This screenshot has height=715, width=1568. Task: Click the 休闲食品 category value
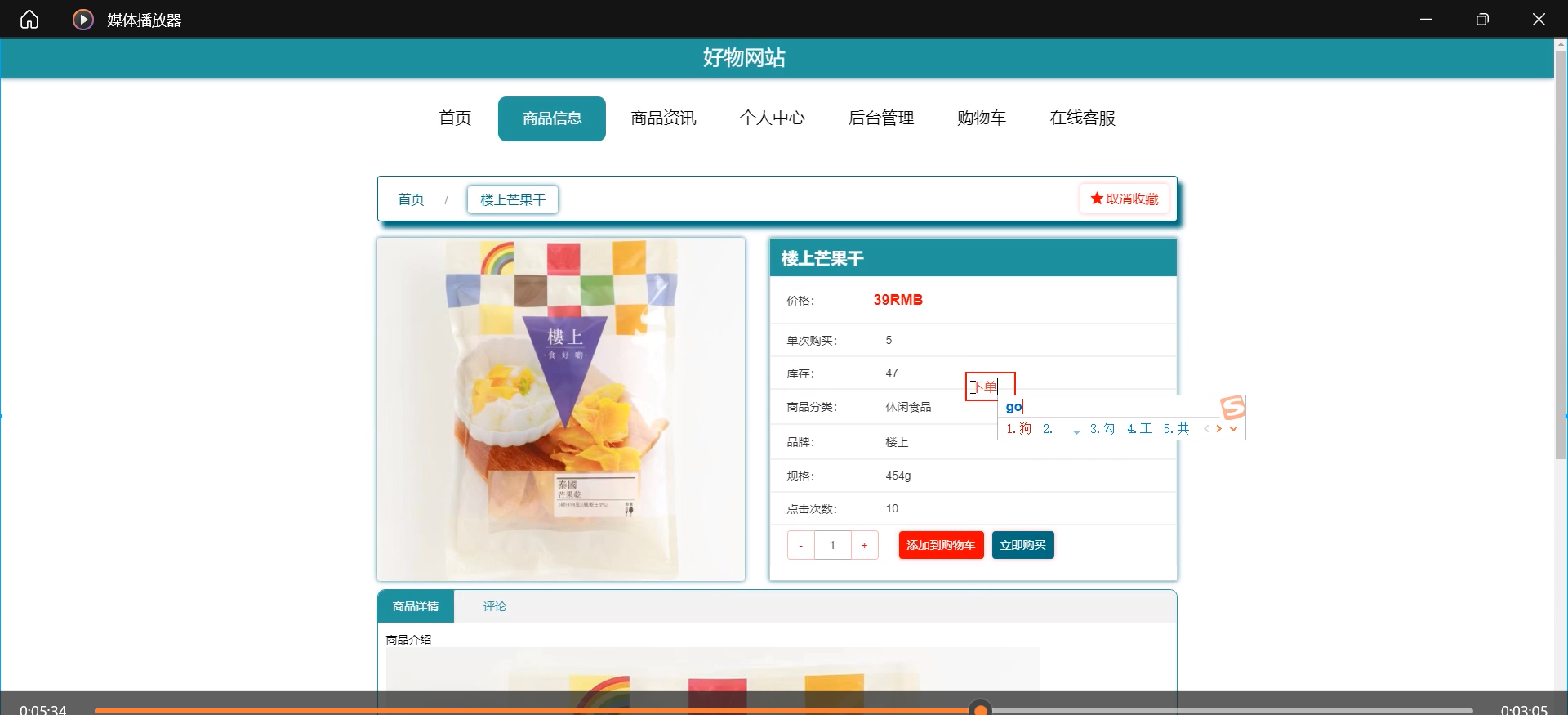point(908,407)
